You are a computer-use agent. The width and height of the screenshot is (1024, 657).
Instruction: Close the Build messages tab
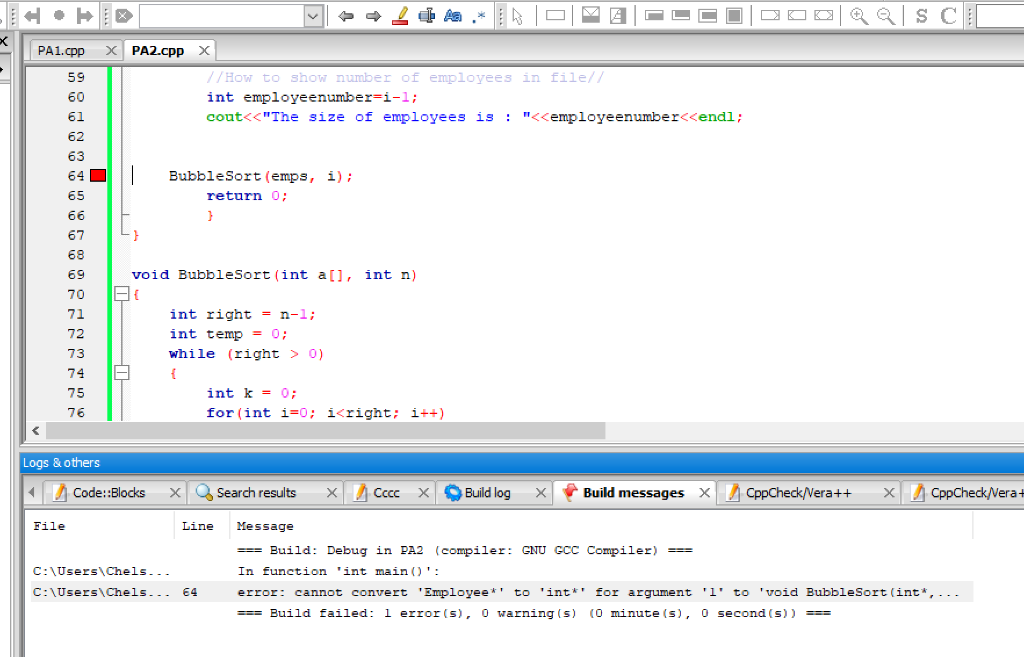705,493
